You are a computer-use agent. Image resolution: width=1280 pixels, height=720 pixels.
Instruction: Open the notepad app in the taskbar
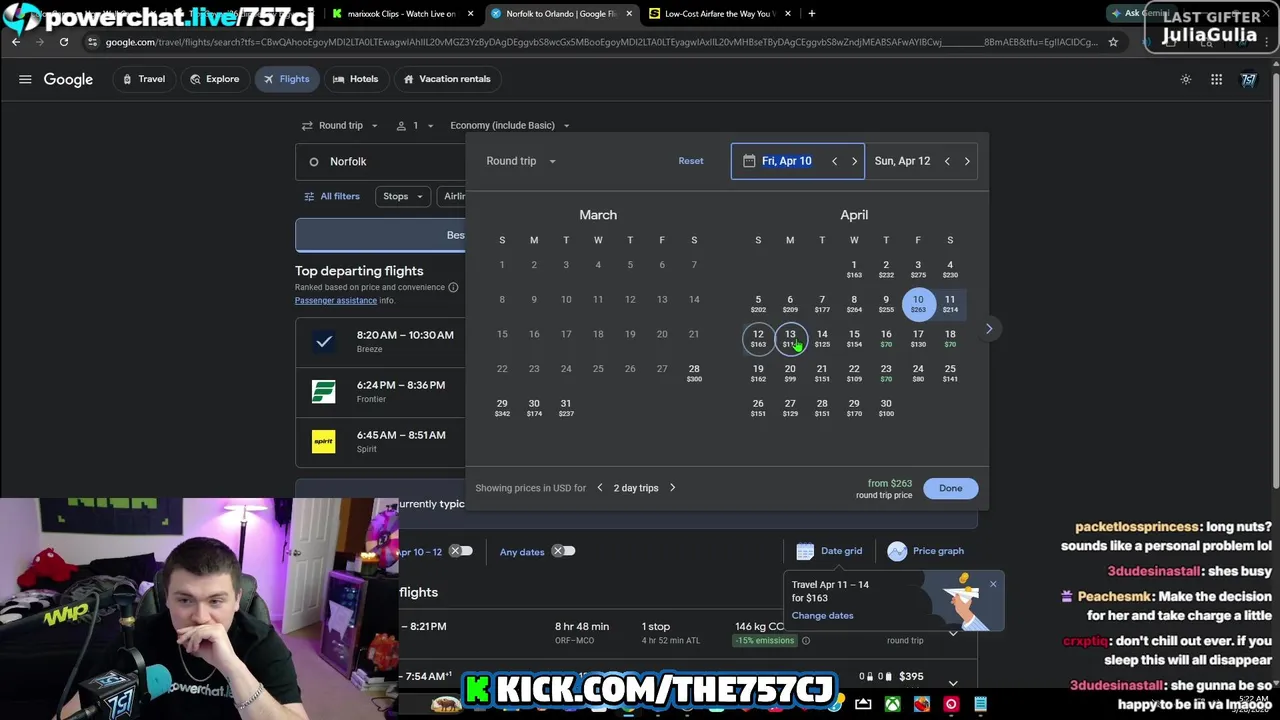point(980,705)
